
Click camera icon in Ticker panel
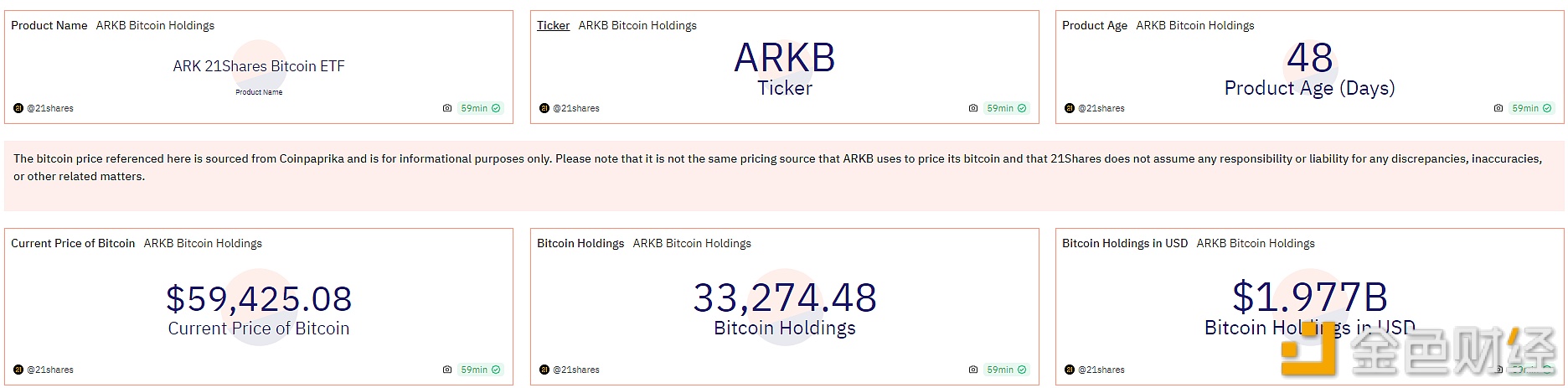click(x=973, y=108)
